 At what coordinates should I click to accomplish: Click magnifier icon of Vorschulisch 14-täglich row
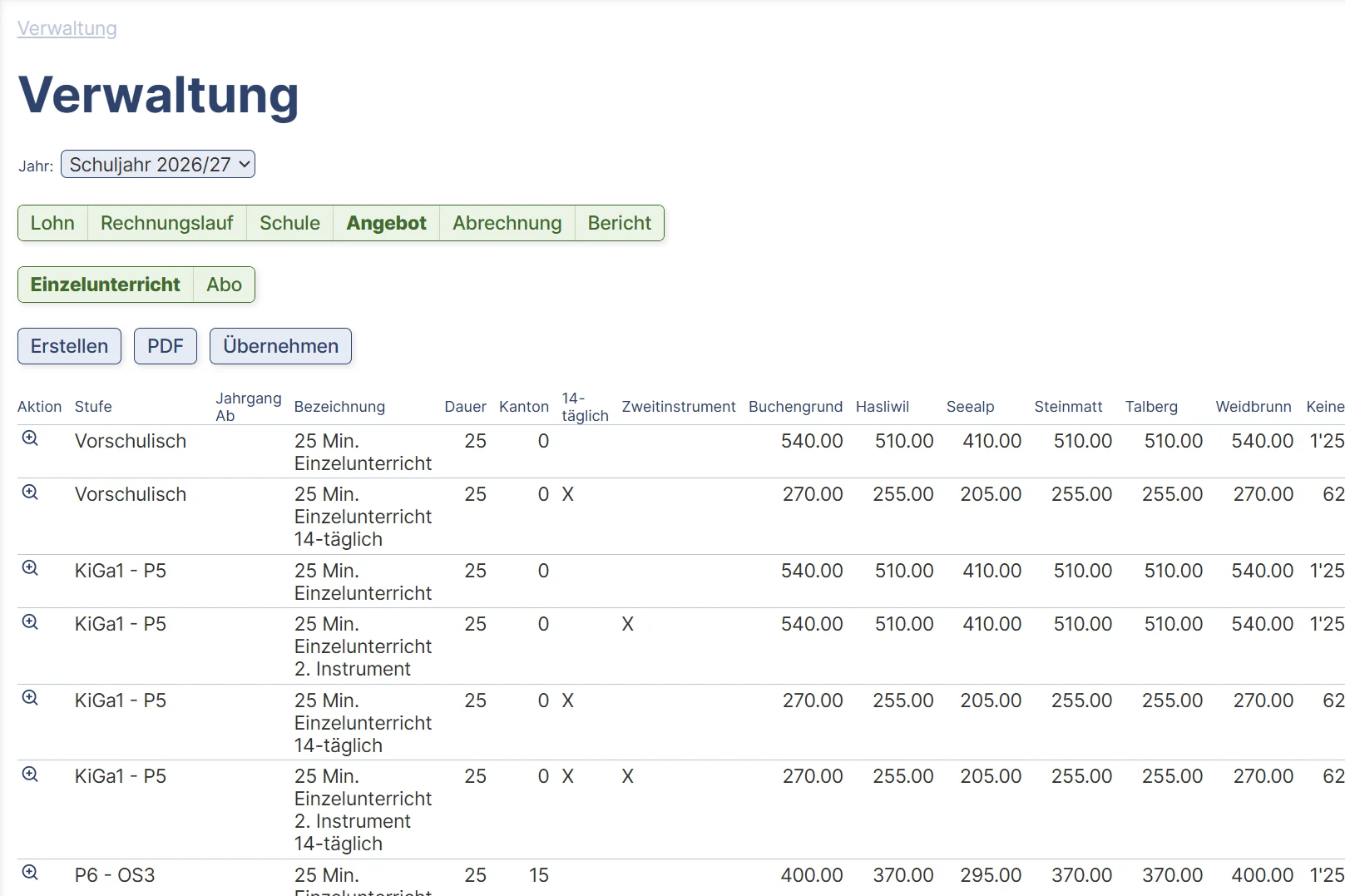coord(30,492)
